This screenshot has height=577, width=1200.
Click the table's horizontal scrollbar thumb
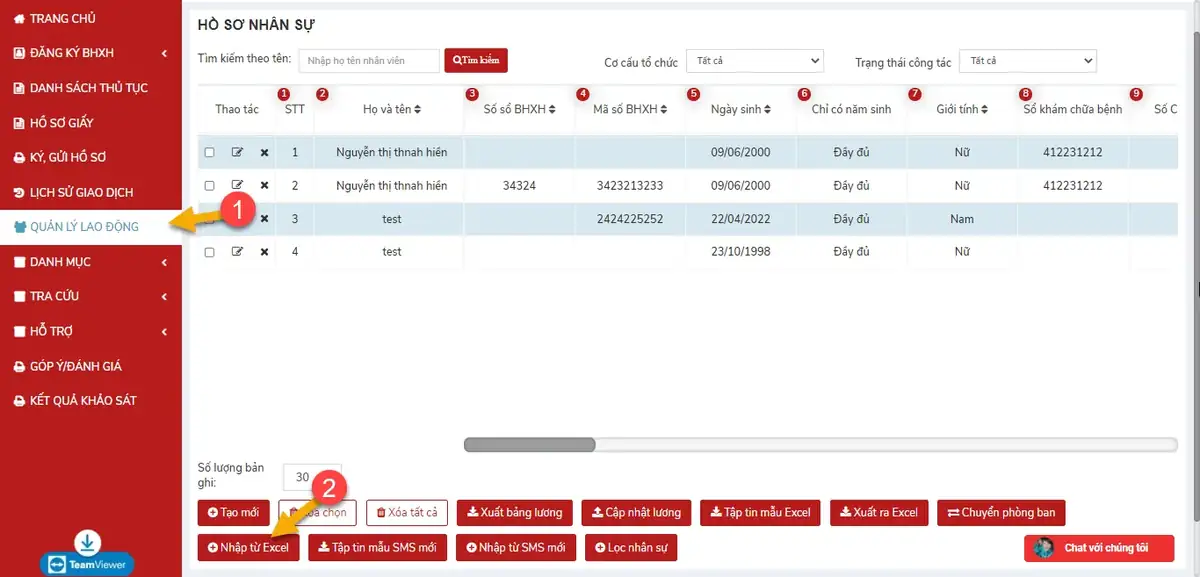point(530,445)
